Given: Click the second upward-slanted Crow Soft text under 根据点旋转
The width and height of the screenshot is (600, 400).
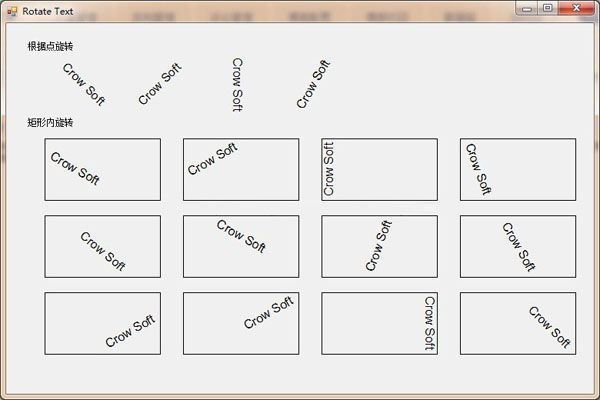Looking at the screenshot, I should pos(160,83).
